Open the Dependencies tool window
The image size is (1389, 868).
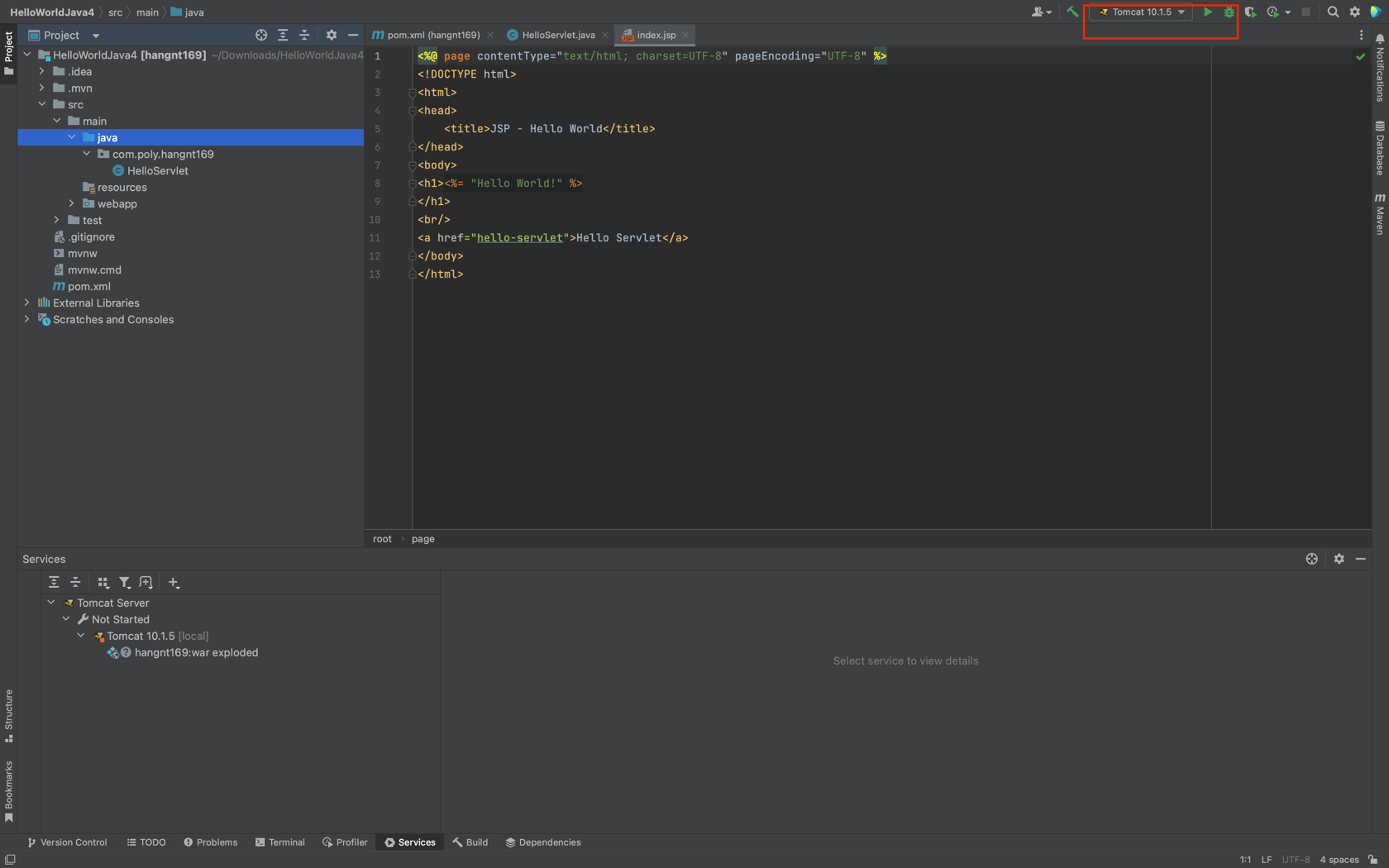tap(543, 842)
